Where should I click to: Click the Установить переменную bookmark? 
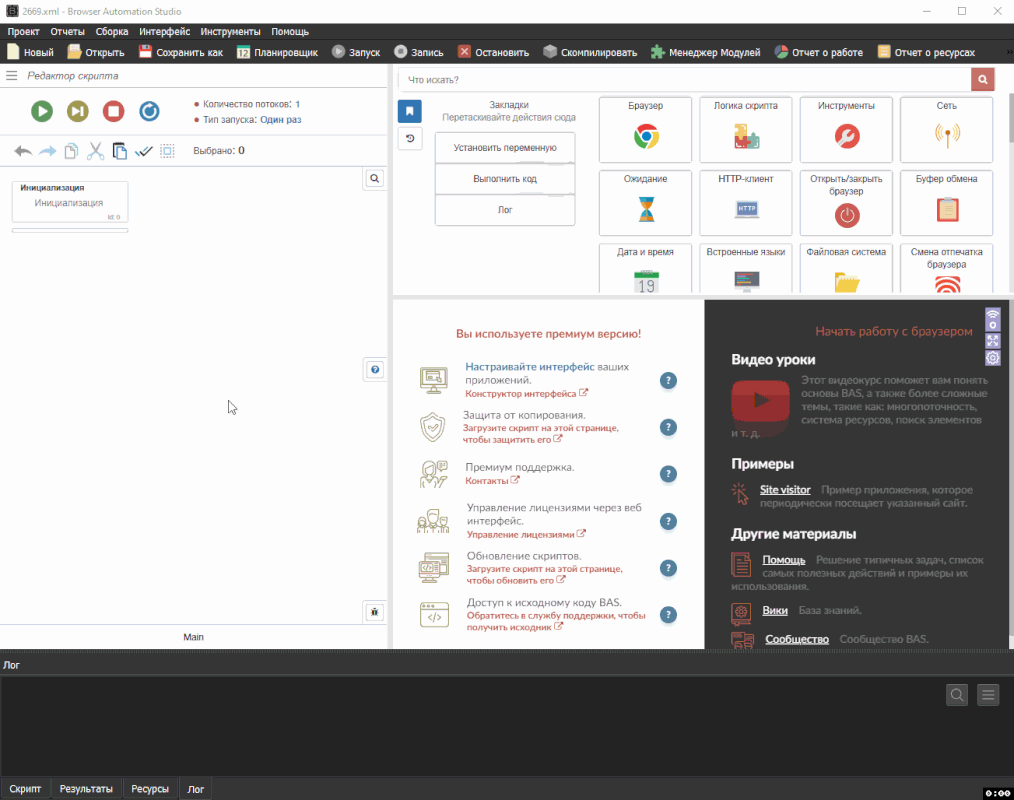coord(505,148)
